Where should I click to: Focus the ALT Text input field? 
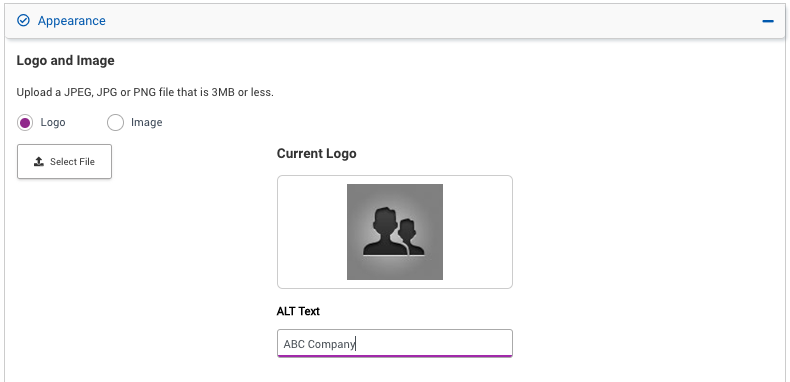coord(395,344)
